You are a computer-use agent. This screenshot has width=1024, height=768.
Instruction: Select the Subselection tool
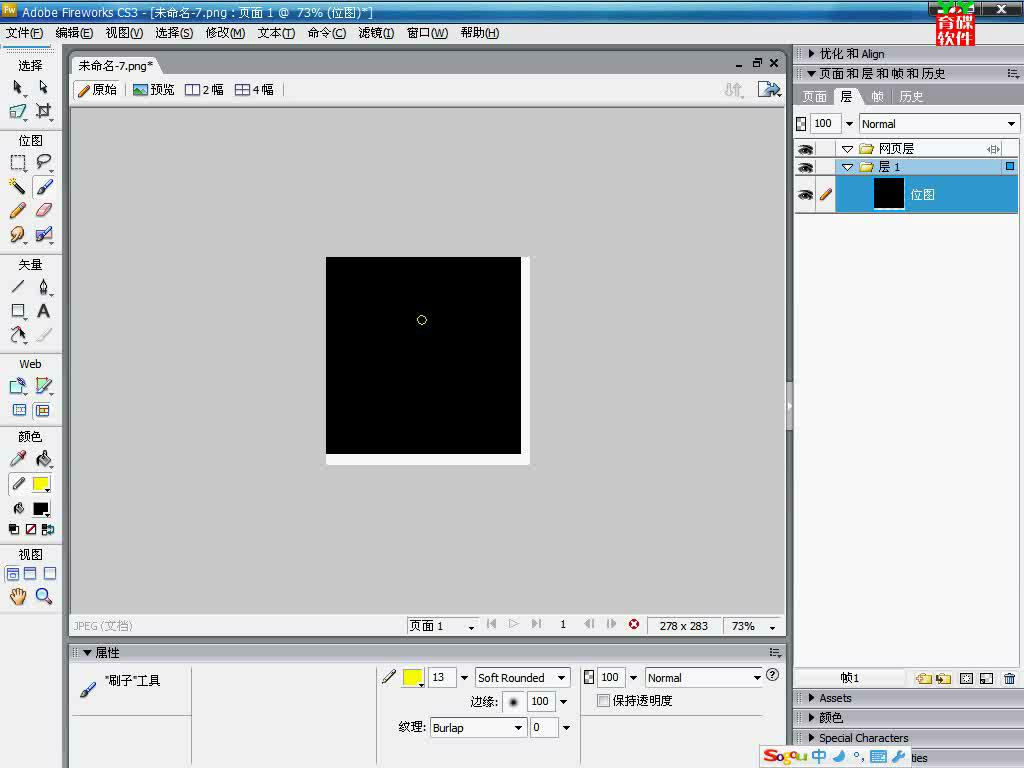[x=43, y=87]
